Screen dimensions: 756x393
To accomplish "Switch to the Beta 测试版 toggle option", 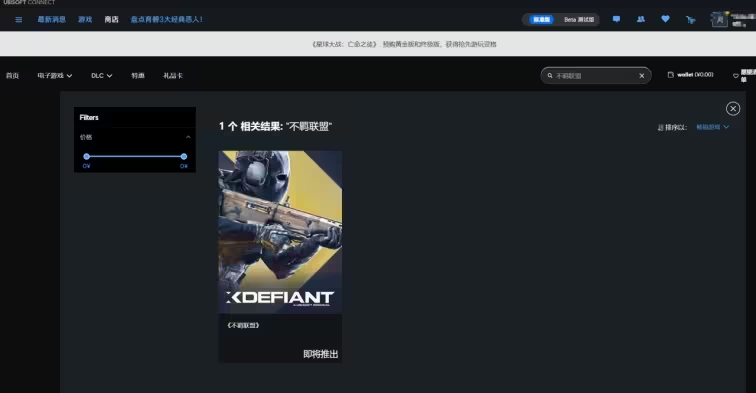I will pyautogui.click(x=579, y=20).
